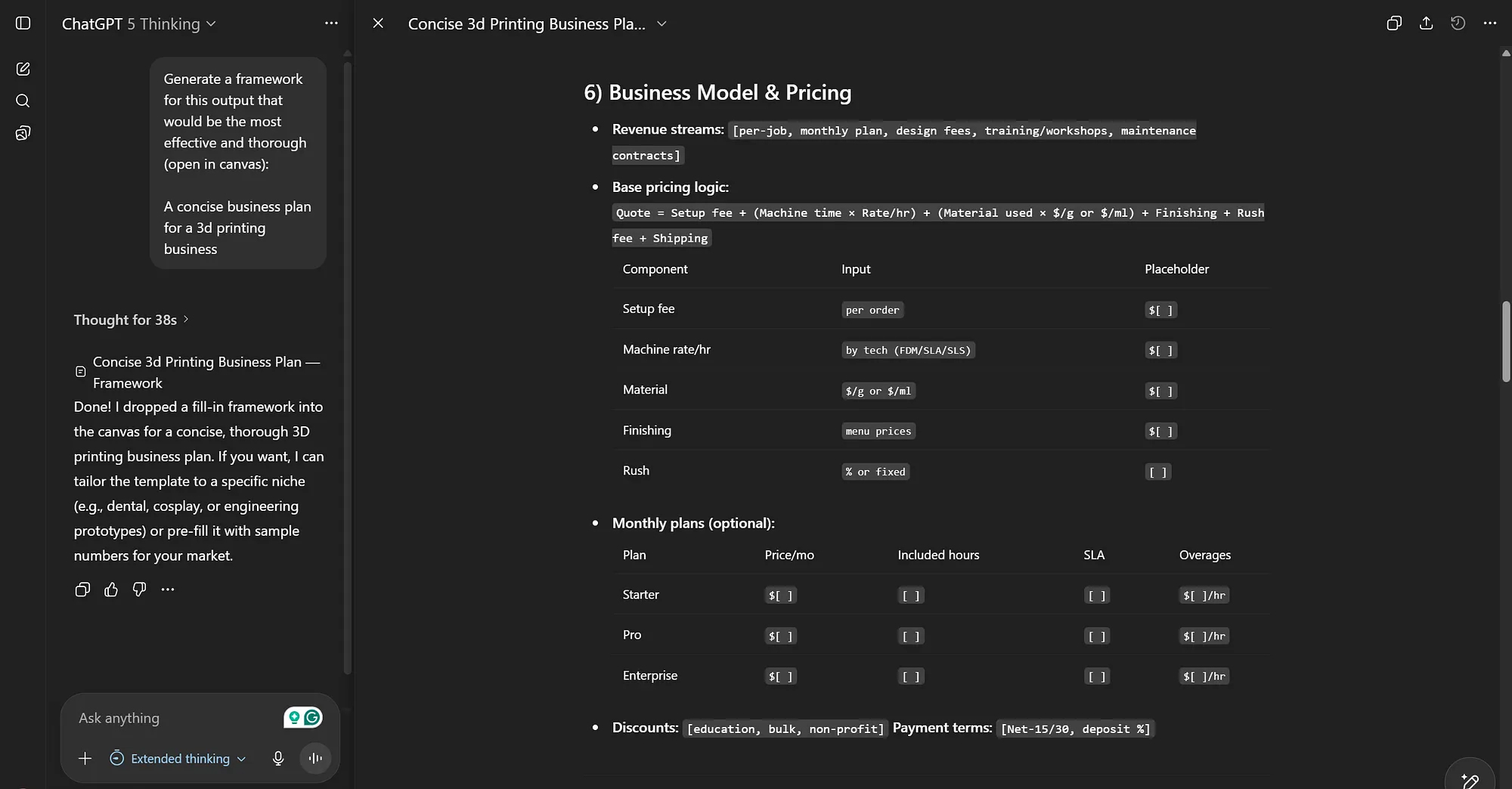
Task: Give thumbs up to the response
Action: coord(111,589)
